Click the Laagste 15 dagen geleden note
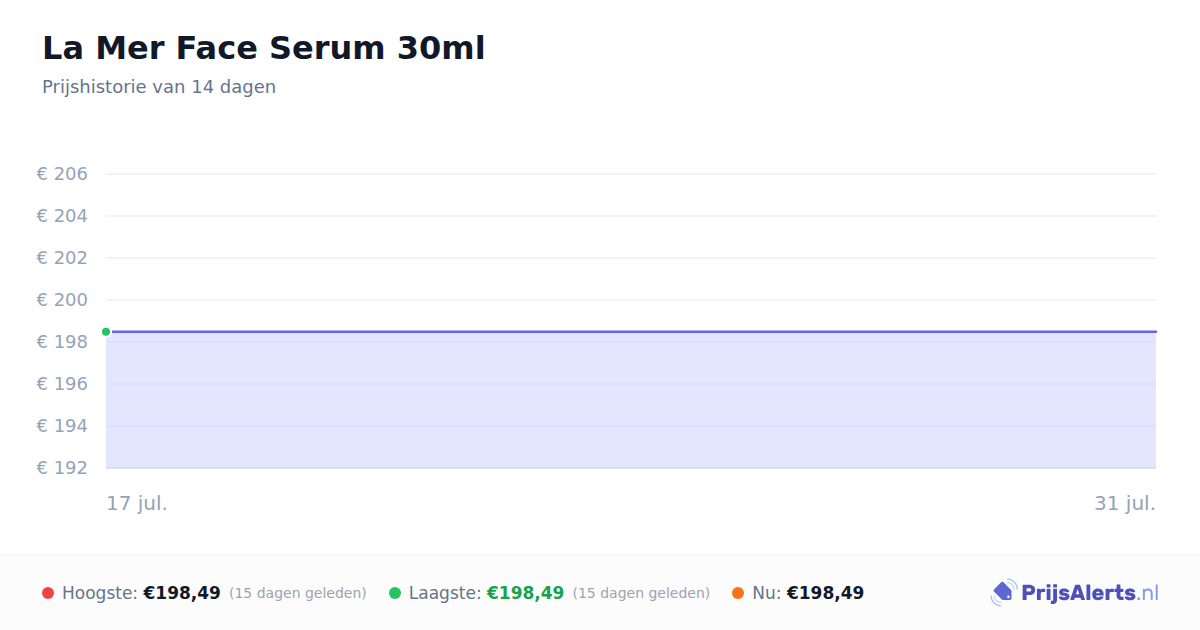Image resolution: width=1200 pixels, height=630 pixels. click(641, 593)
